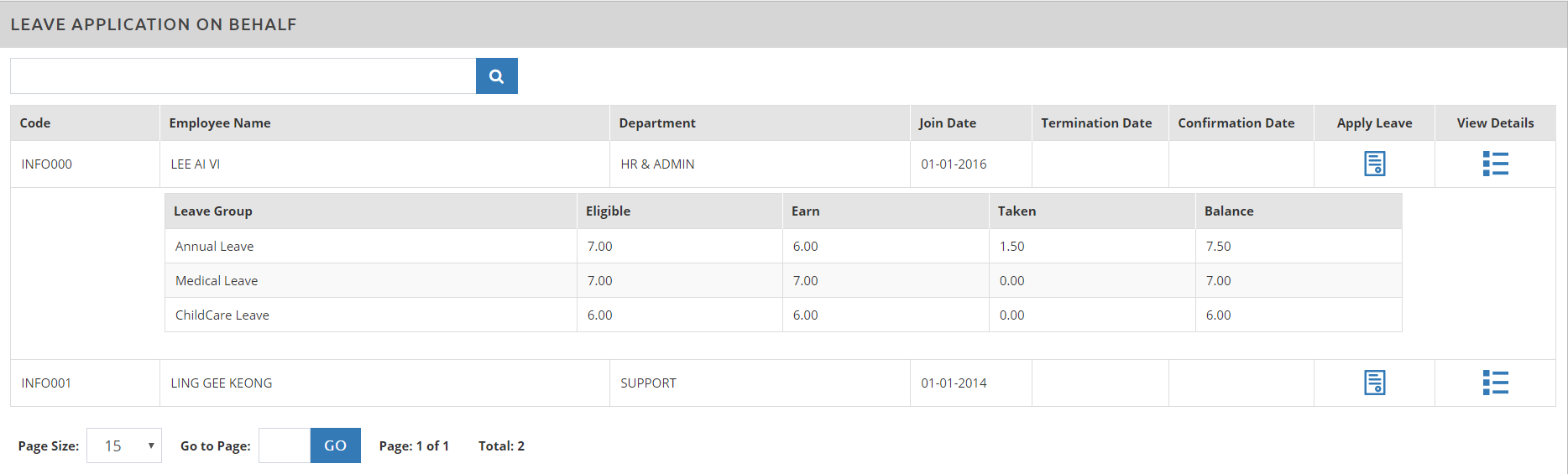Click the ChildCare Leave row
Image resolution: width=1568 pixels, height=474 pixels.
pyautogui.click(x=222, y=315)
